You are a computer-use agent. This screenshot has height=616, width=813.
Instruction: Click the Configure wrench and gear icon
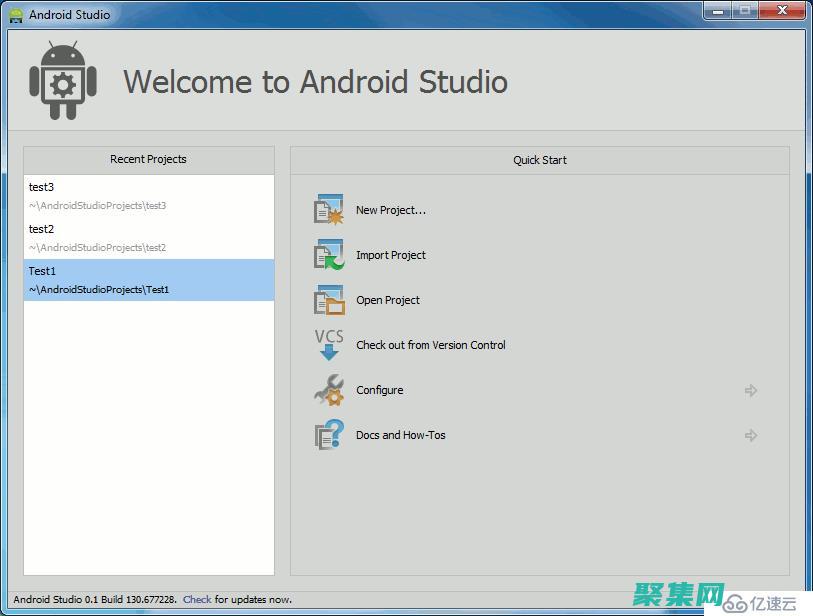click(x=329, y=390)
